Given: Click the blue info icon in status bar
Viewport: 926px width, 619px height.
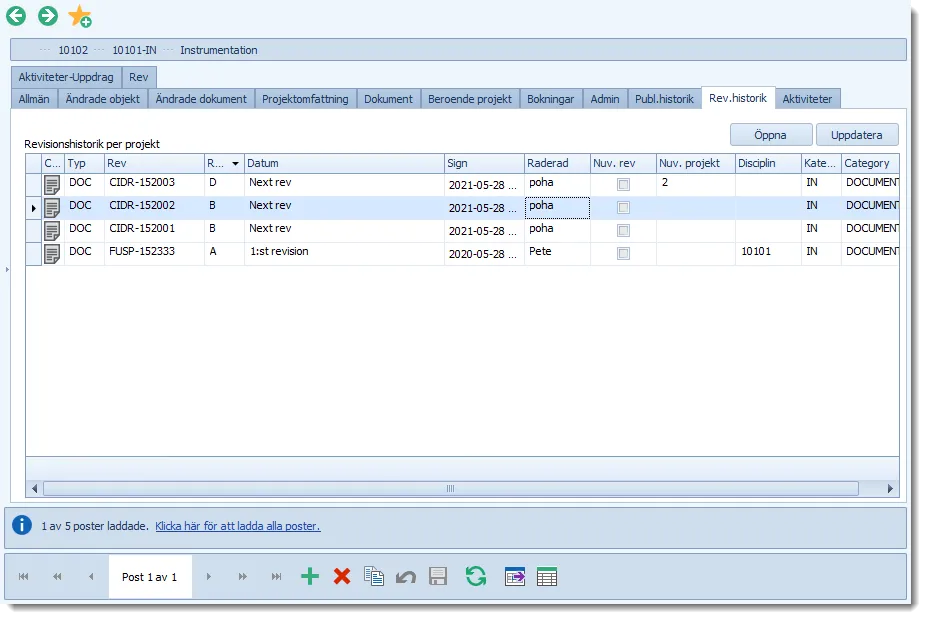Looking at the screenshot, I should (x=22, y=524).
